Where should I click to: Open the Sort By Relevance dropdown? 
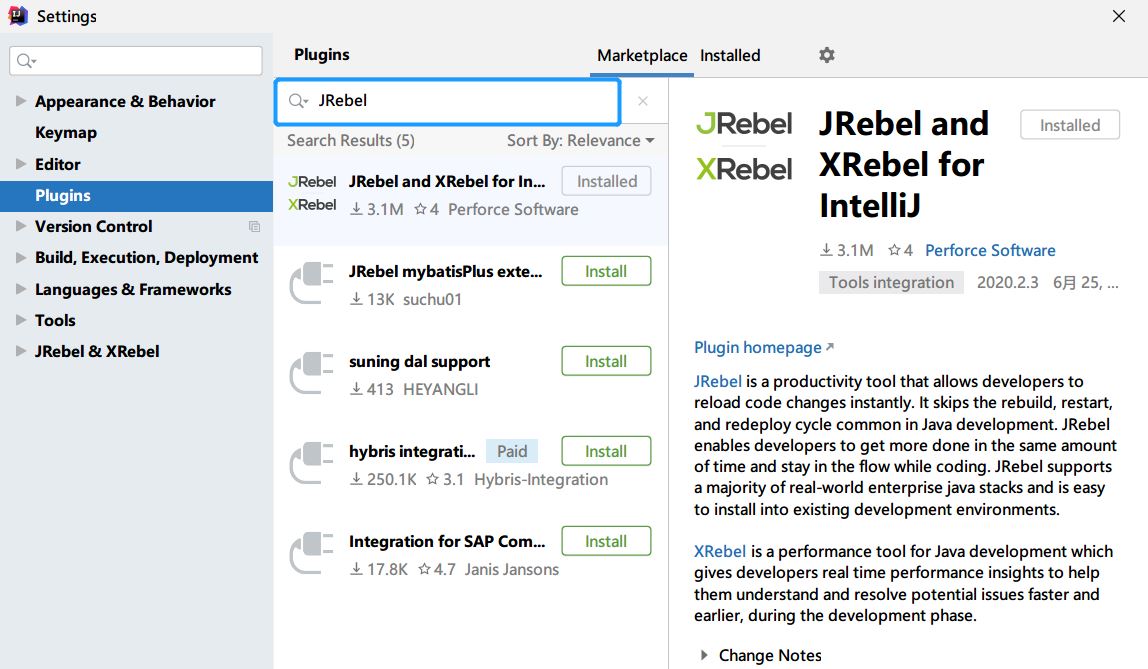tap(580, 140)
